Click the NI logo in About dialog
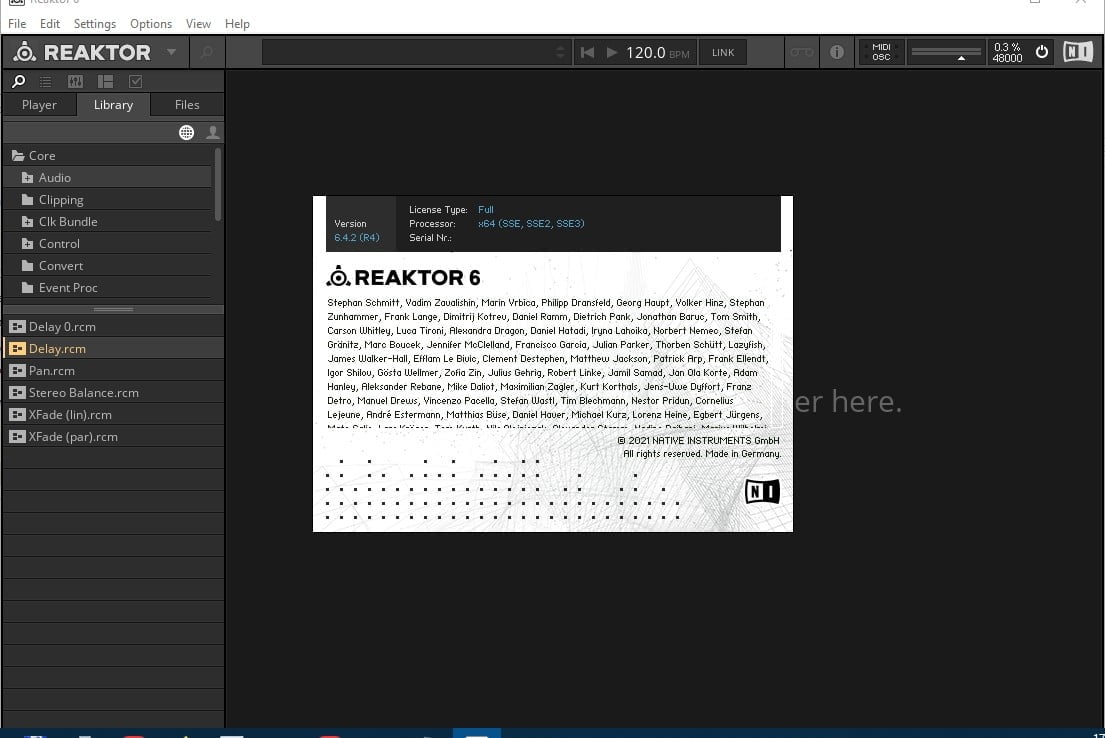This screenshot has height=738, width=1105. (x=762, y=491)
